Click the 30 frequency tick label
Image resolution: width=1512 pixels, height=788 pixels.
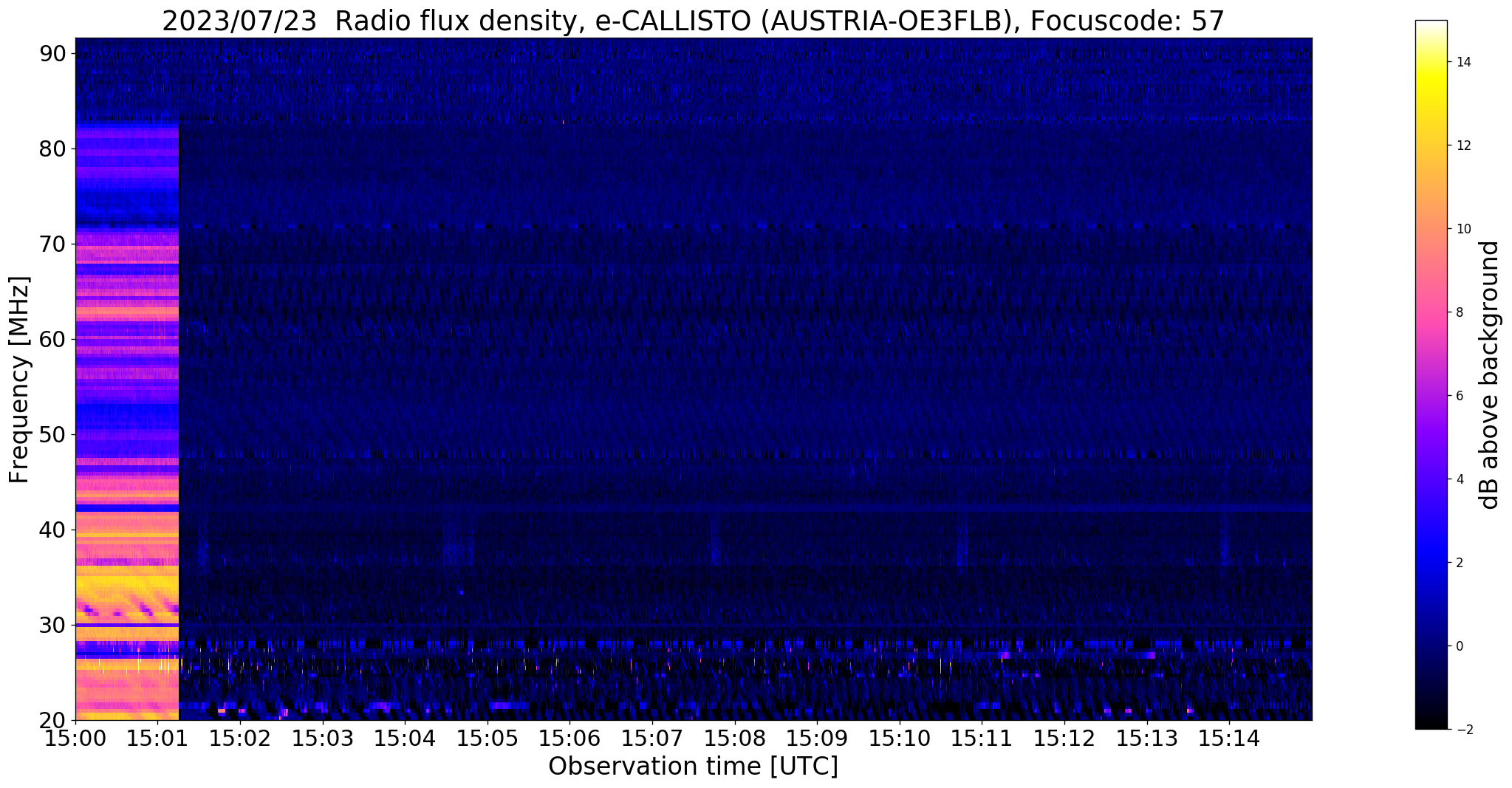tap(53, 625)
